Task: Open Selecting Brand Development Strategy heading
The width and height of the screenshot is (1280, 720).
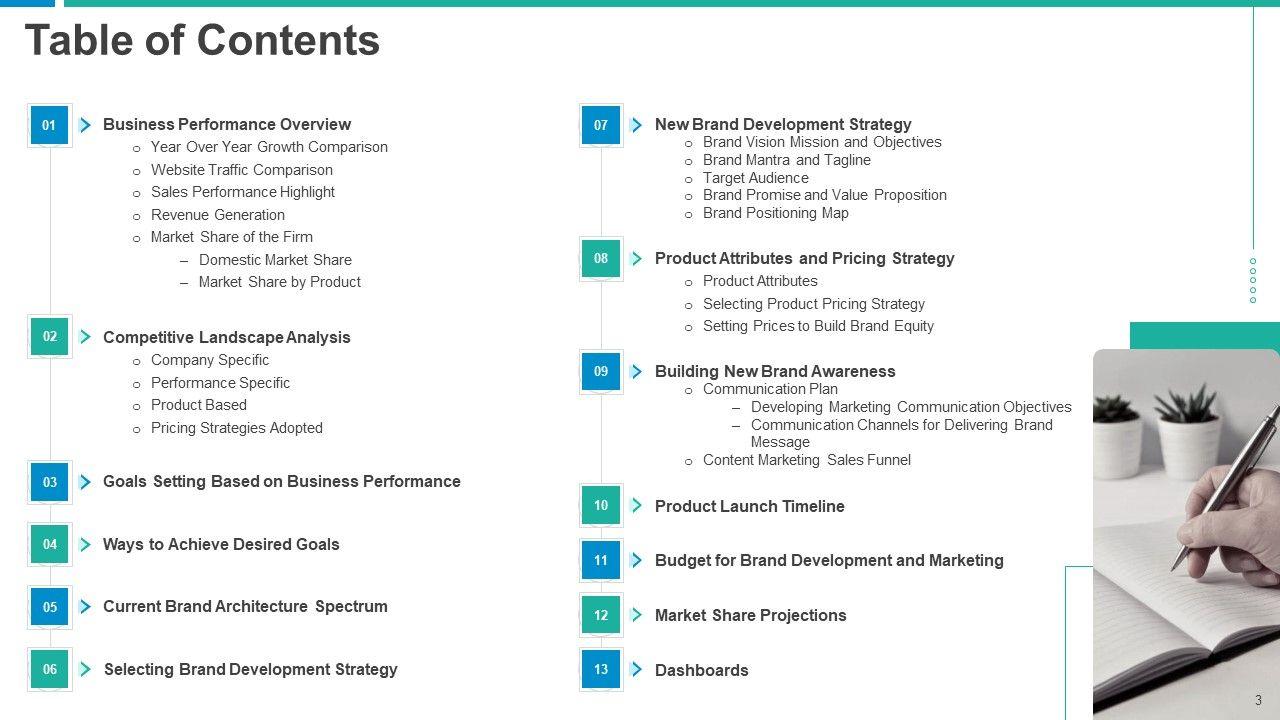Action: point(250,670)
